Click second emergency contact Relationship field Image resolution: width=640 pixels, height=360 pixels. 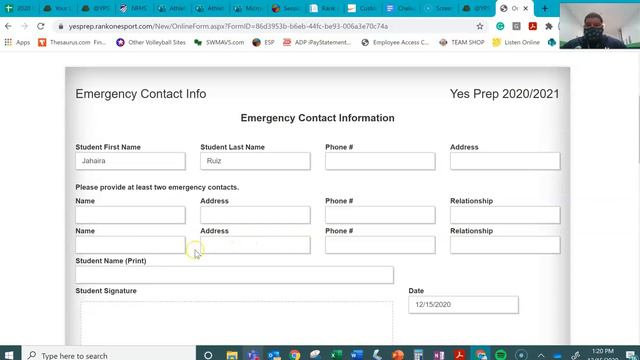tap(505, 245)
